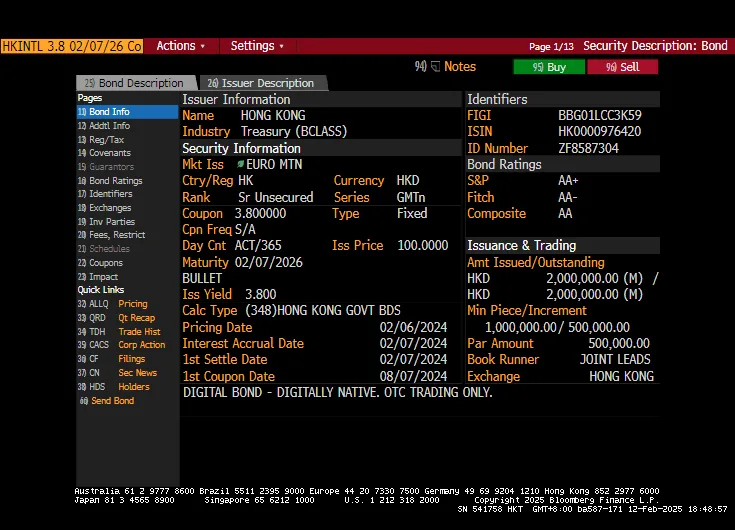
Task: Click the FIGI value BBG01LCC3K59
Action: [x=600, y=115]
